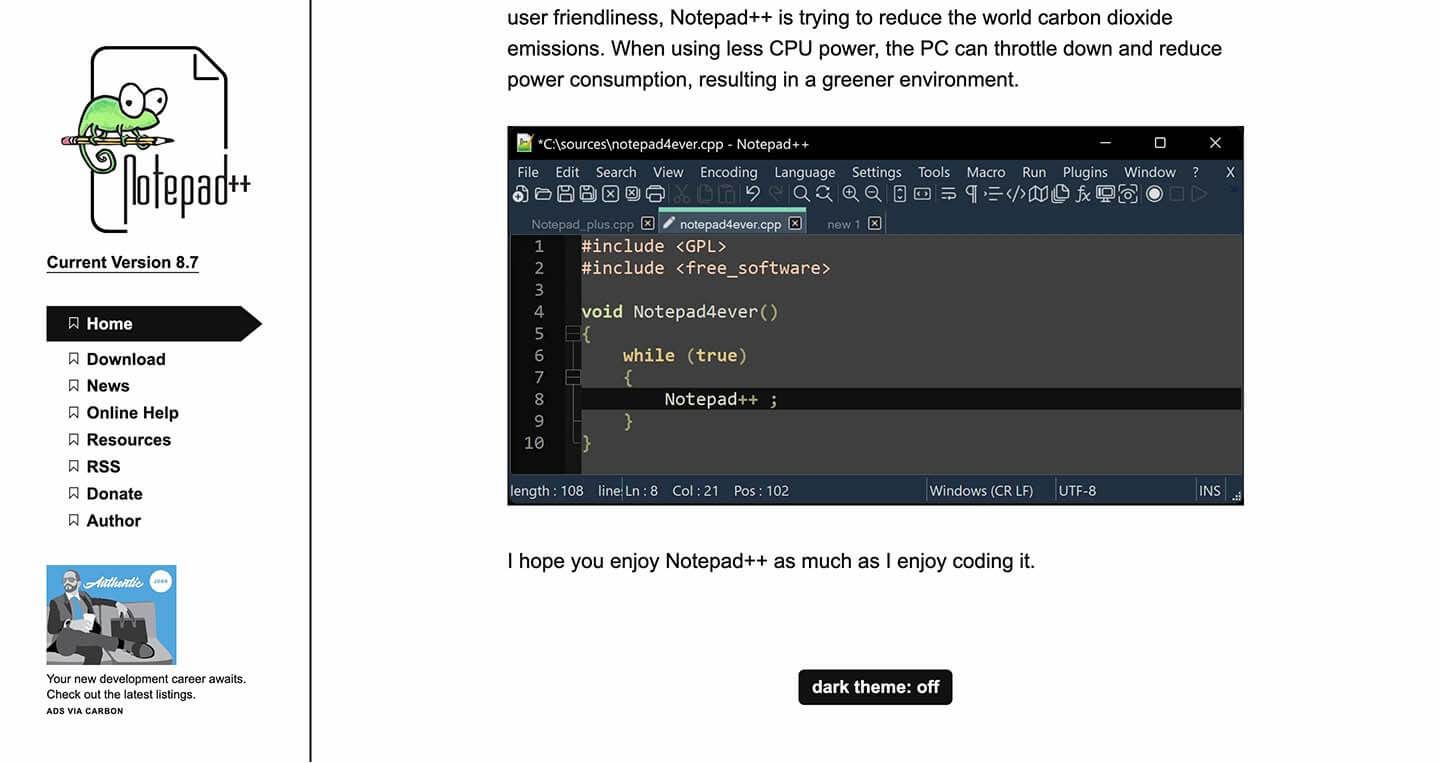
Task: Click the Close All toolbar icon
Action: pyautogui.click(x=632, y=194)
